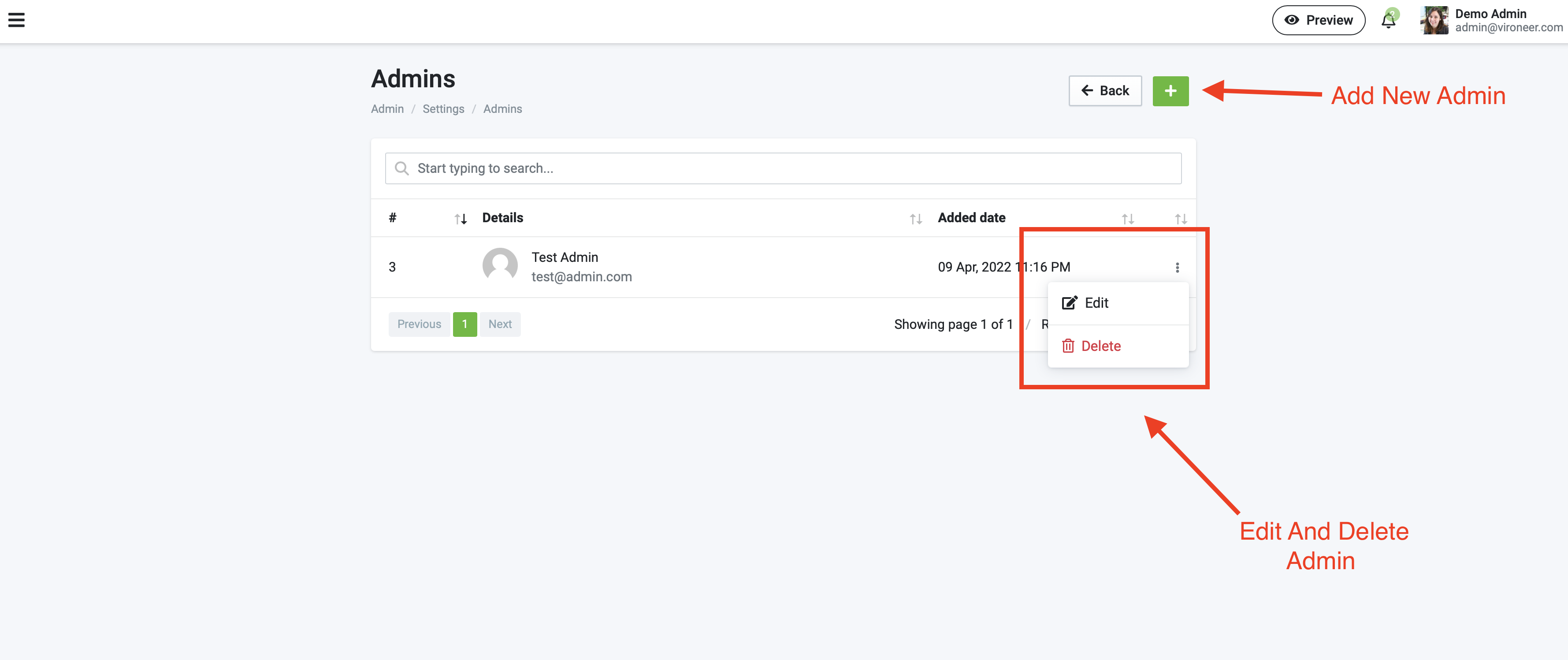Focus the Start typing to search field
This screenshot has width=1568, height=660.
(x=783, y=168)
